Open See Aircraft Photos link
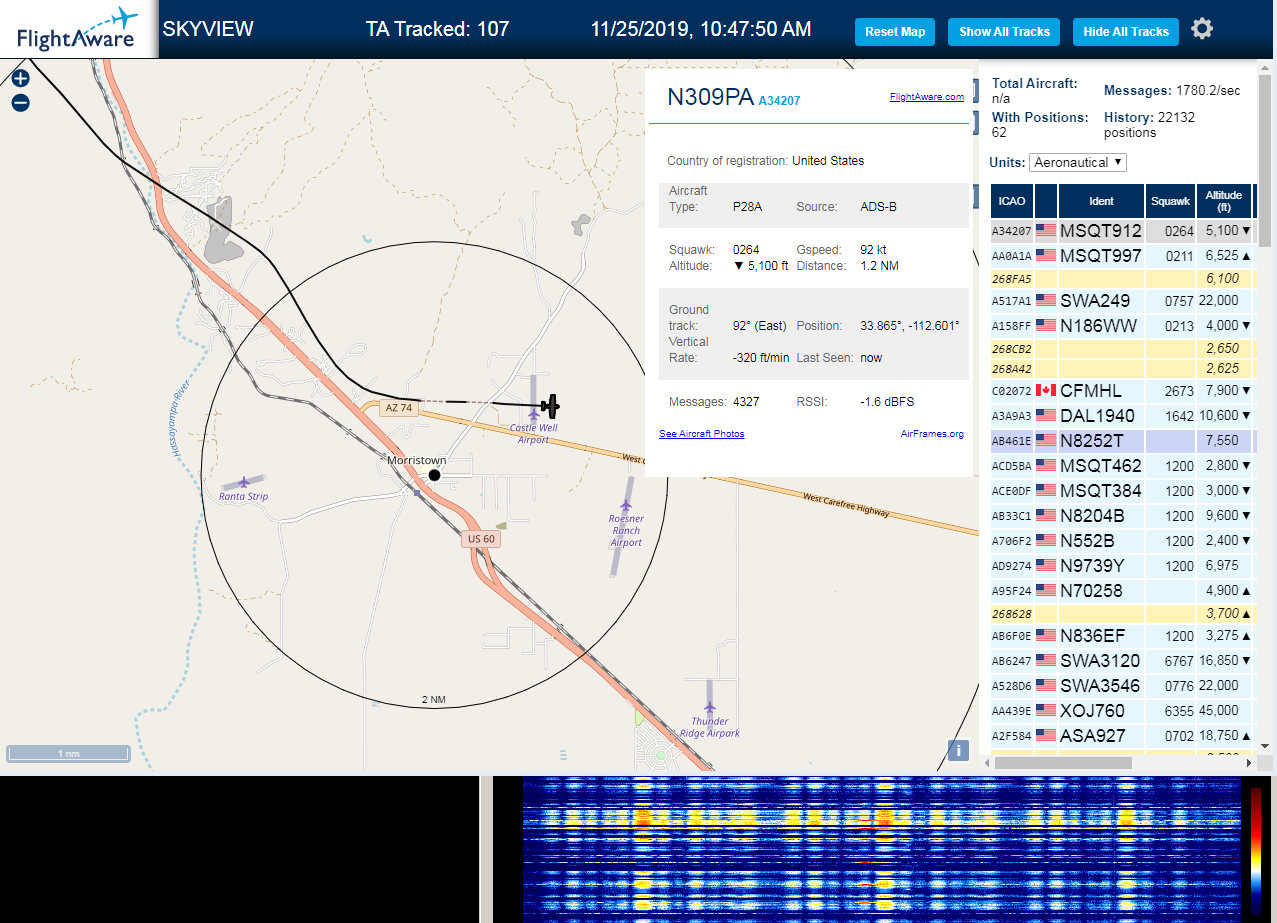 point(702,434)
